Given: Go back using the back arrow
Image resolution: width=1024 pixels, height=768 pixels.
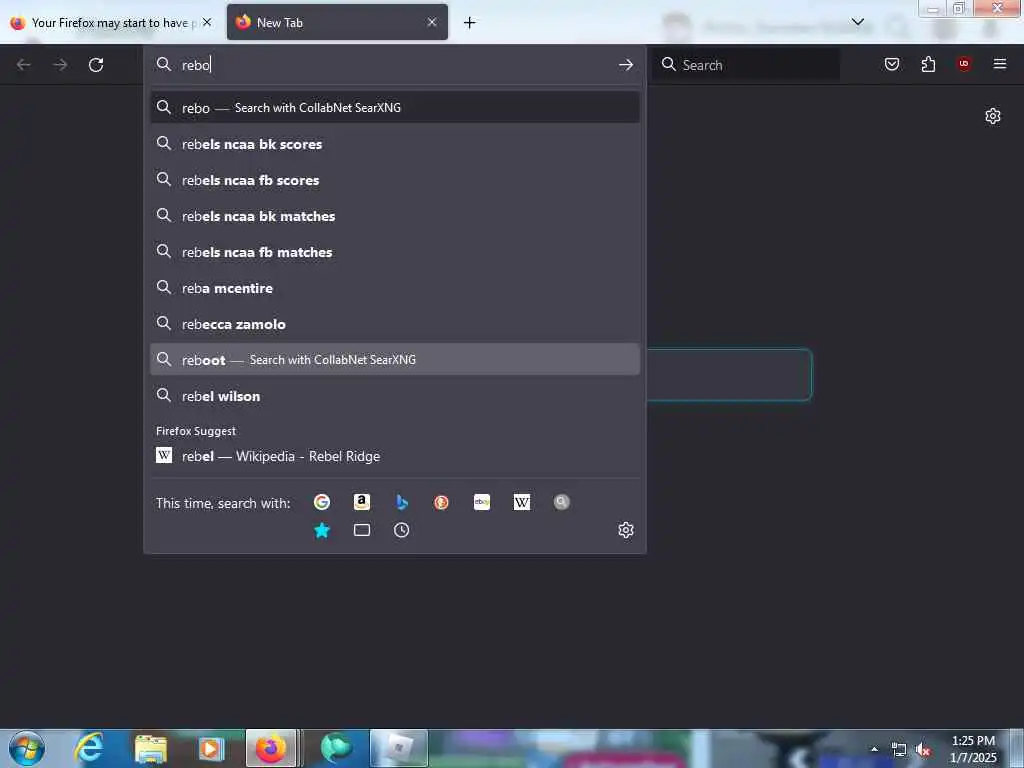Looking at the screenshot, I should [x=24, y=65].
